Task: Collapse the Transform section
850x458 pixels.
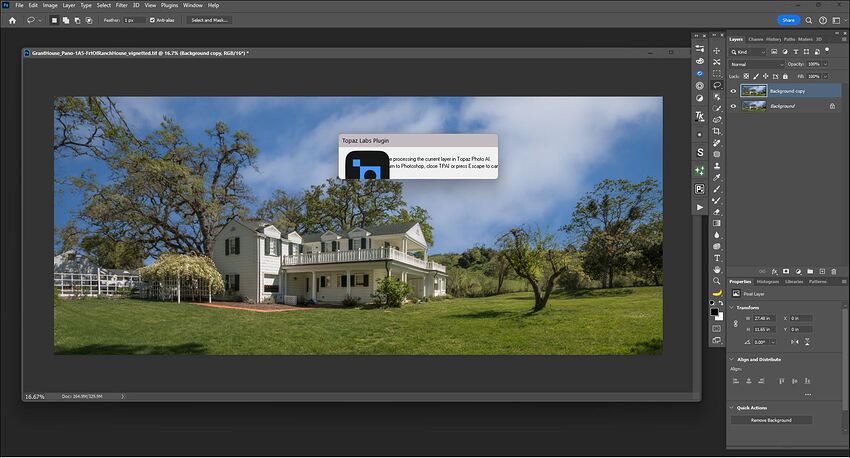Action: click(x=732, y=307)
